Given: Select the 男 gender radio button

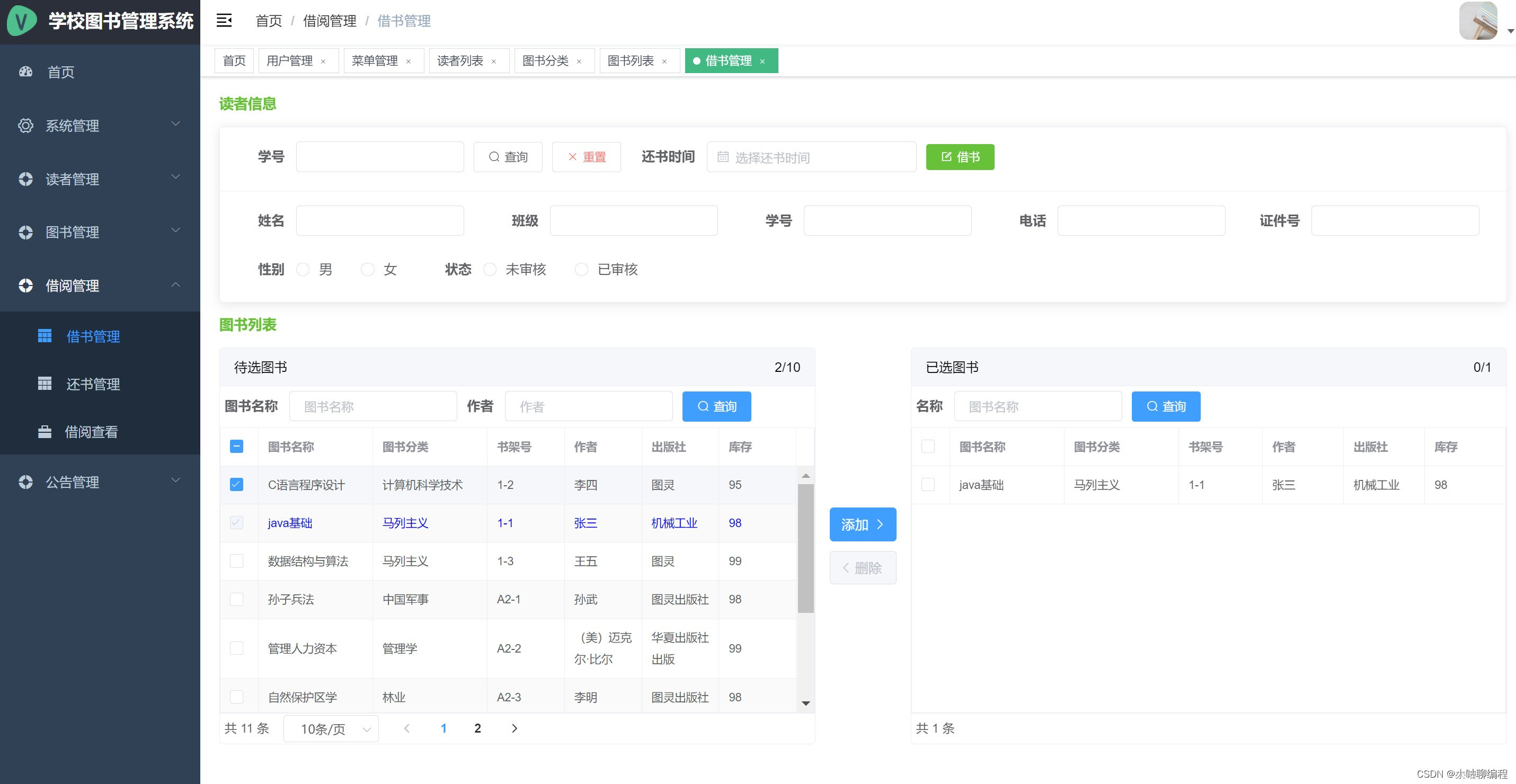Looking at the screenshot, I should click(x=303, y=270).
